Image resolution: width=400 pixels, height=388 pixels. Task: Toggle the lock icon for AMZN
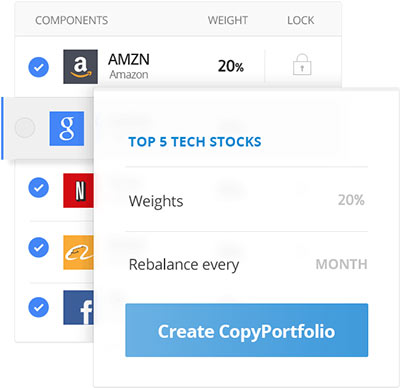tap(302, 64)
